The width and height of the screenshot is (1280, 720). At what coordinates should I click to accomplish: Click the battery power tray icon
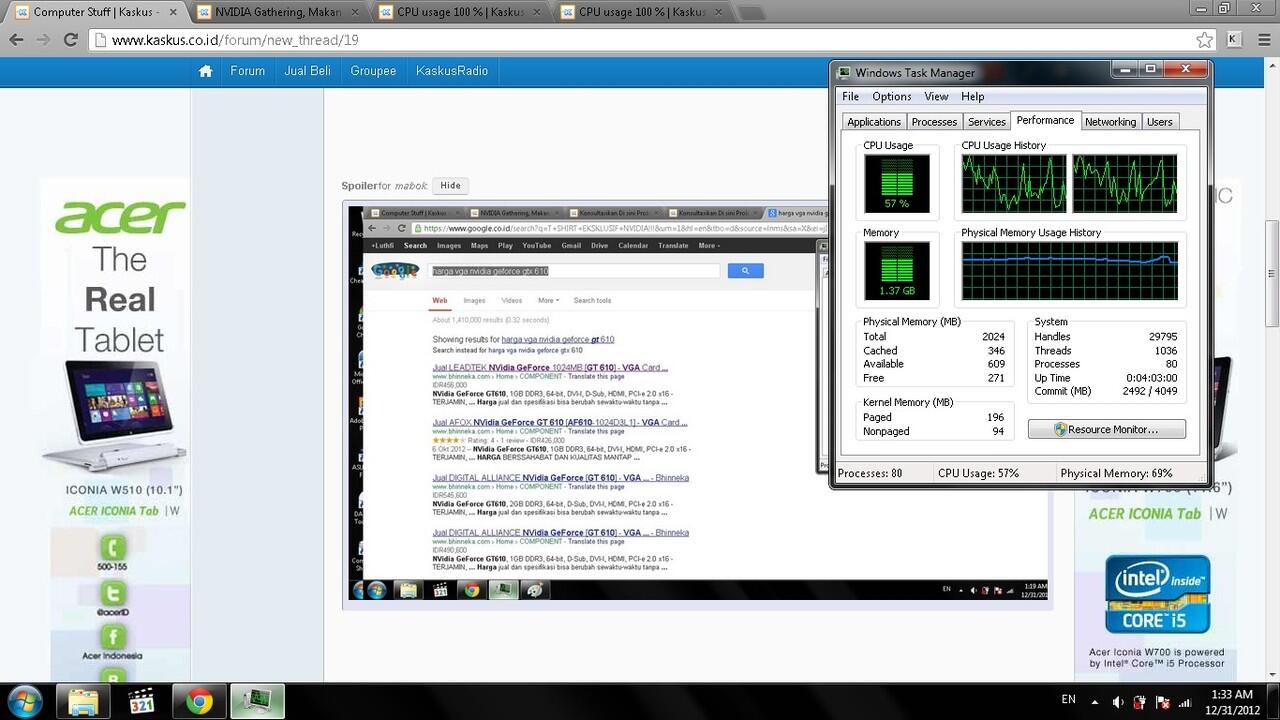click(x=1139, y=702)
